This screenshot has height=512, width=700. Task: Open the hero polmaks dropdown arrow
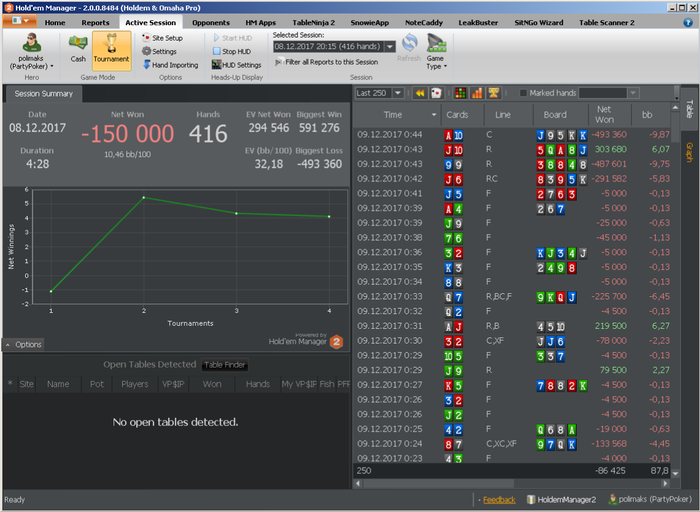[52, 66]
